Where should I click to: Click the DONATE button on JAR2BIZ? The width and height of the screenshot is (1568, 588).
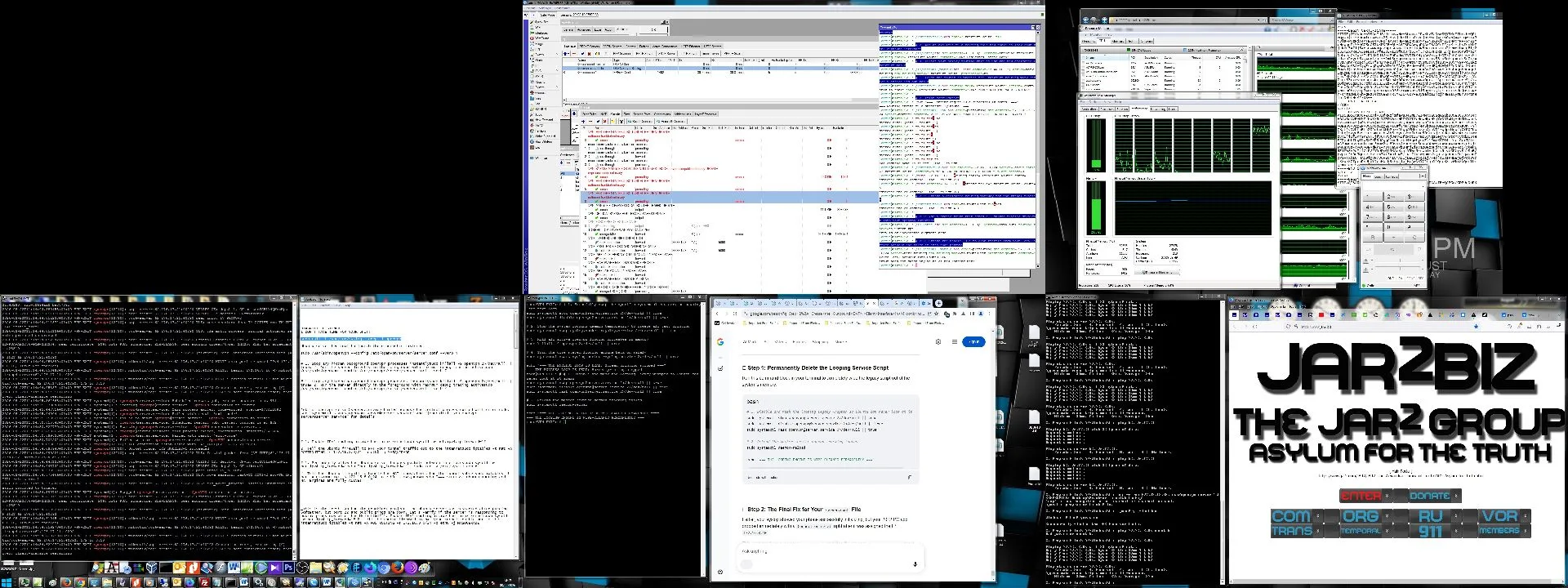tap(1429, 496)
